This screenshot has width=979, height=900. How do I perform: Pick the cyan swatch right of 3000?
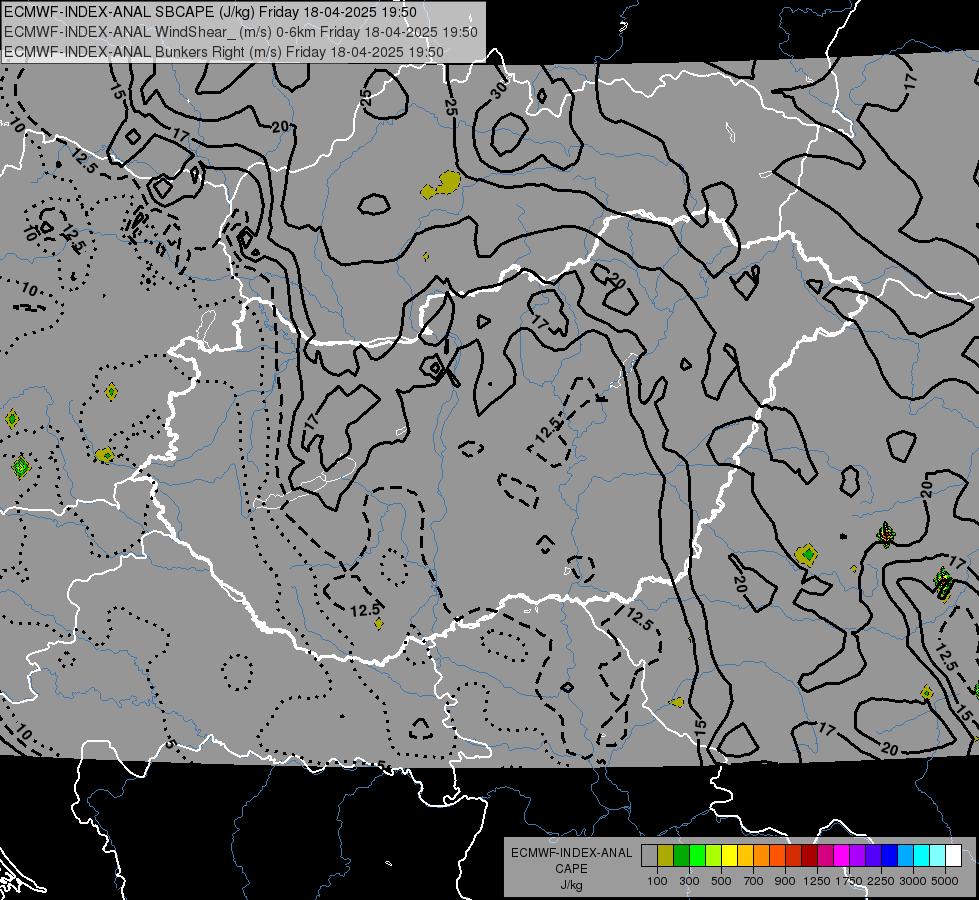click(922, 856)
